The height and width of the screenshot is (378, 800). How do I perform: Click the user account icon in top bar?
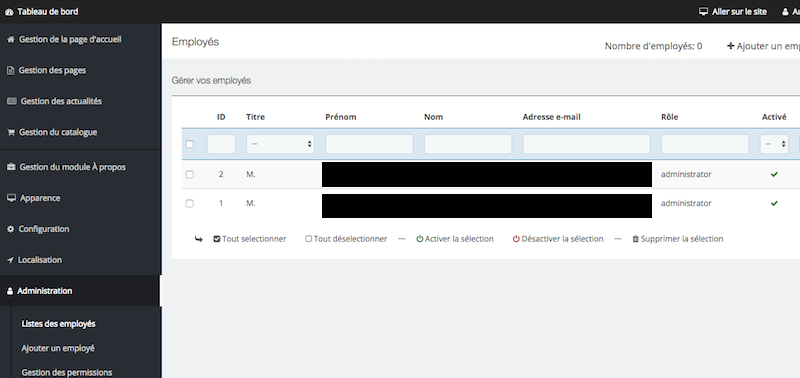click(x=785, y=12)
